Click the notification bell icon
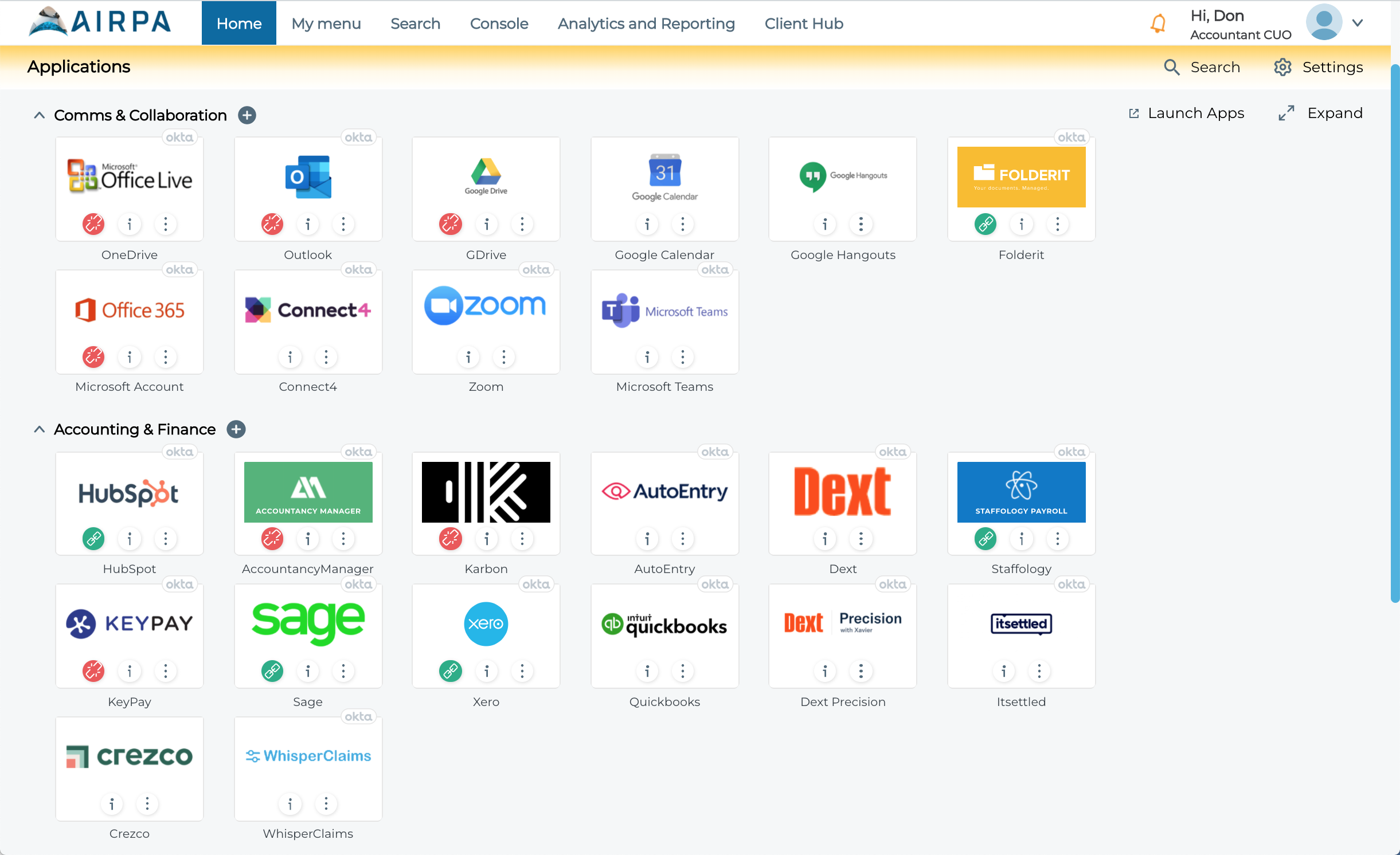 (x=1158, y=23)
